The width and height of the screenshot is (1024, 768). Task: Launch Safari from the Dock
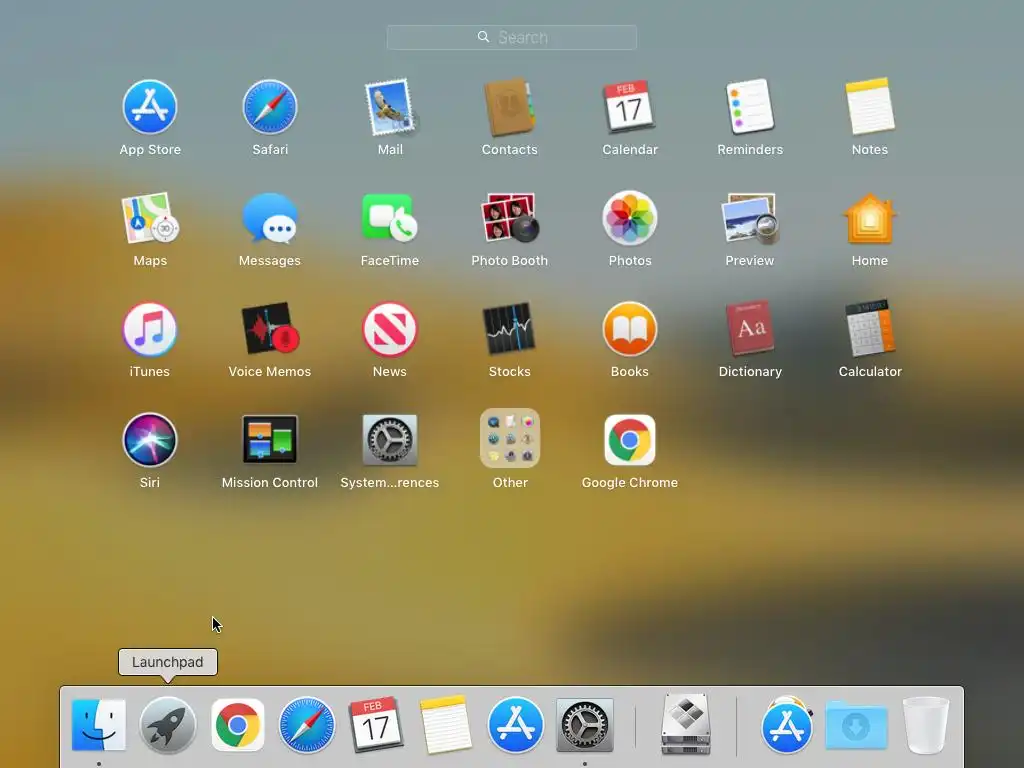tap(306, 725)
